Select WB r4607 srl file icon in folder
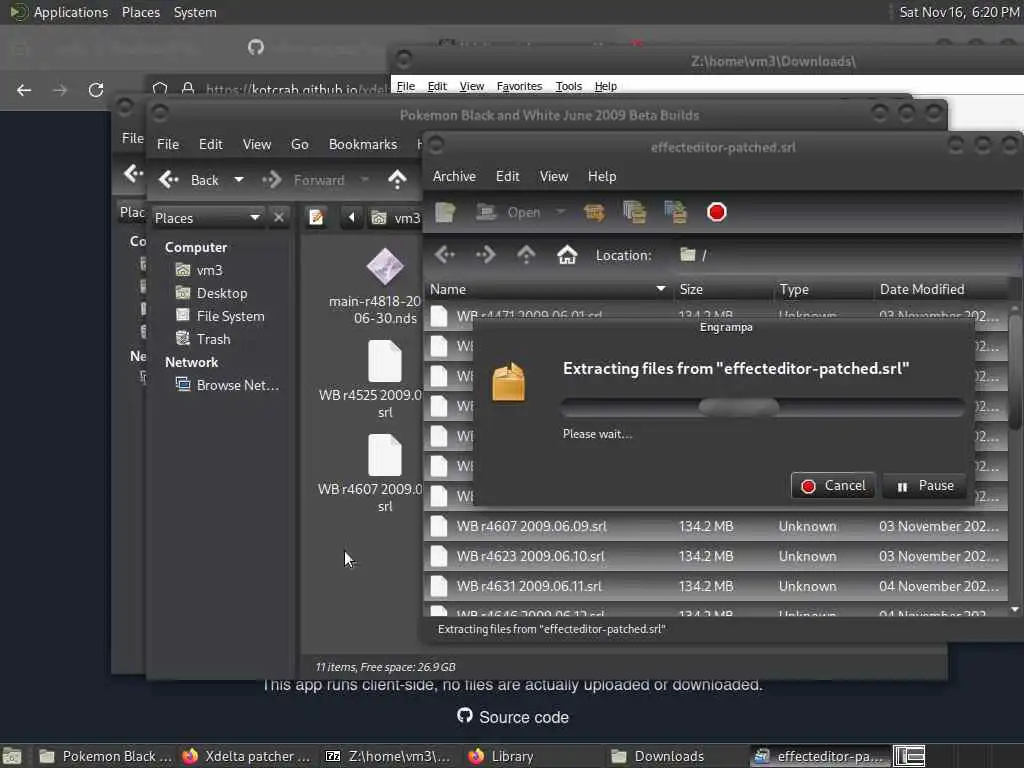This screenshot has width=1024, height=768. (x=384, y=455)
